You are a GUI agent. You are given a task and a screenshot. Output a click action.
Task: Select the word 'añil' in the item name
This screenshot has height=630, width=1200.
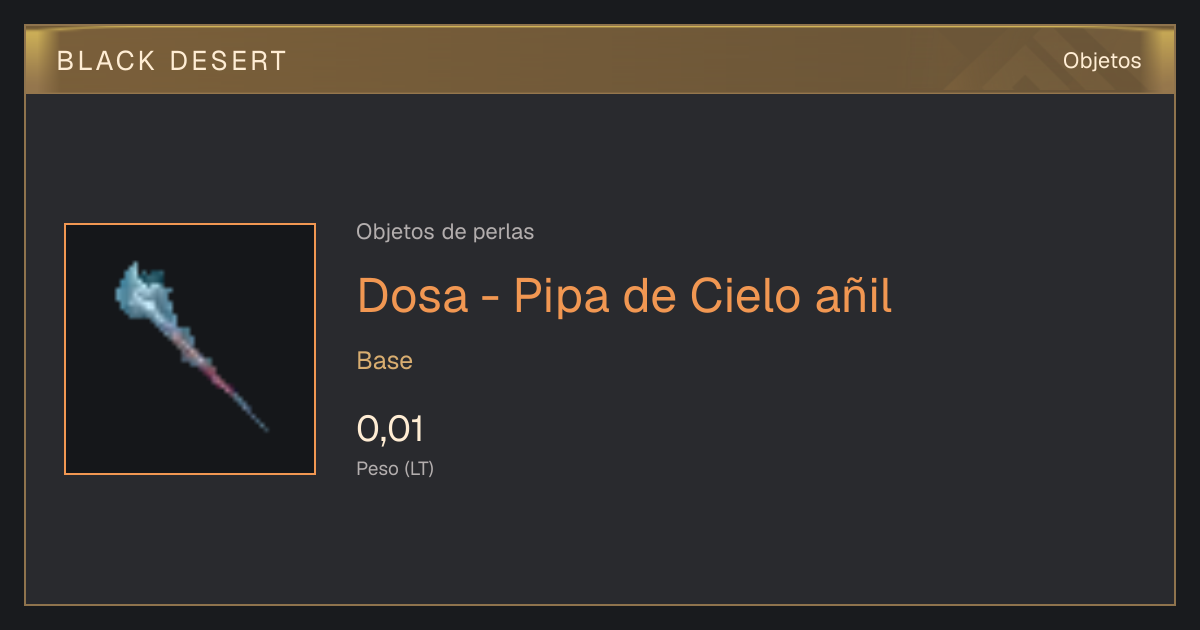[x=849, y=295]
